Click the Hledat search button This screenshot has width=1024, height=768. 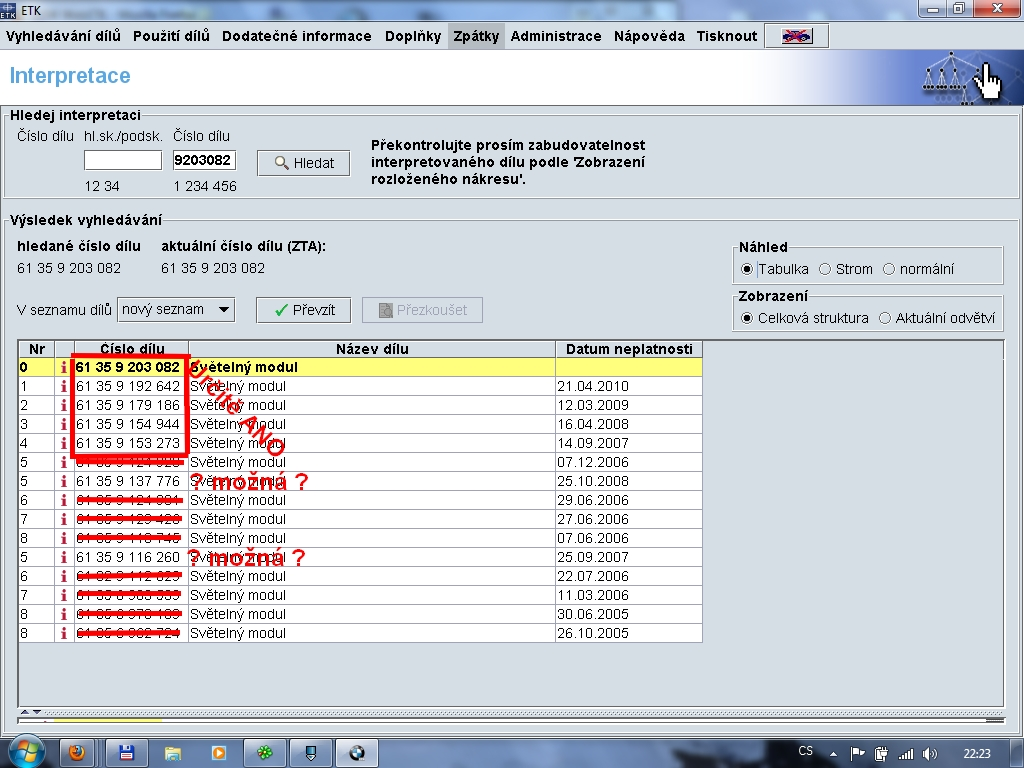pyautogui.click(x=303, y=163)
